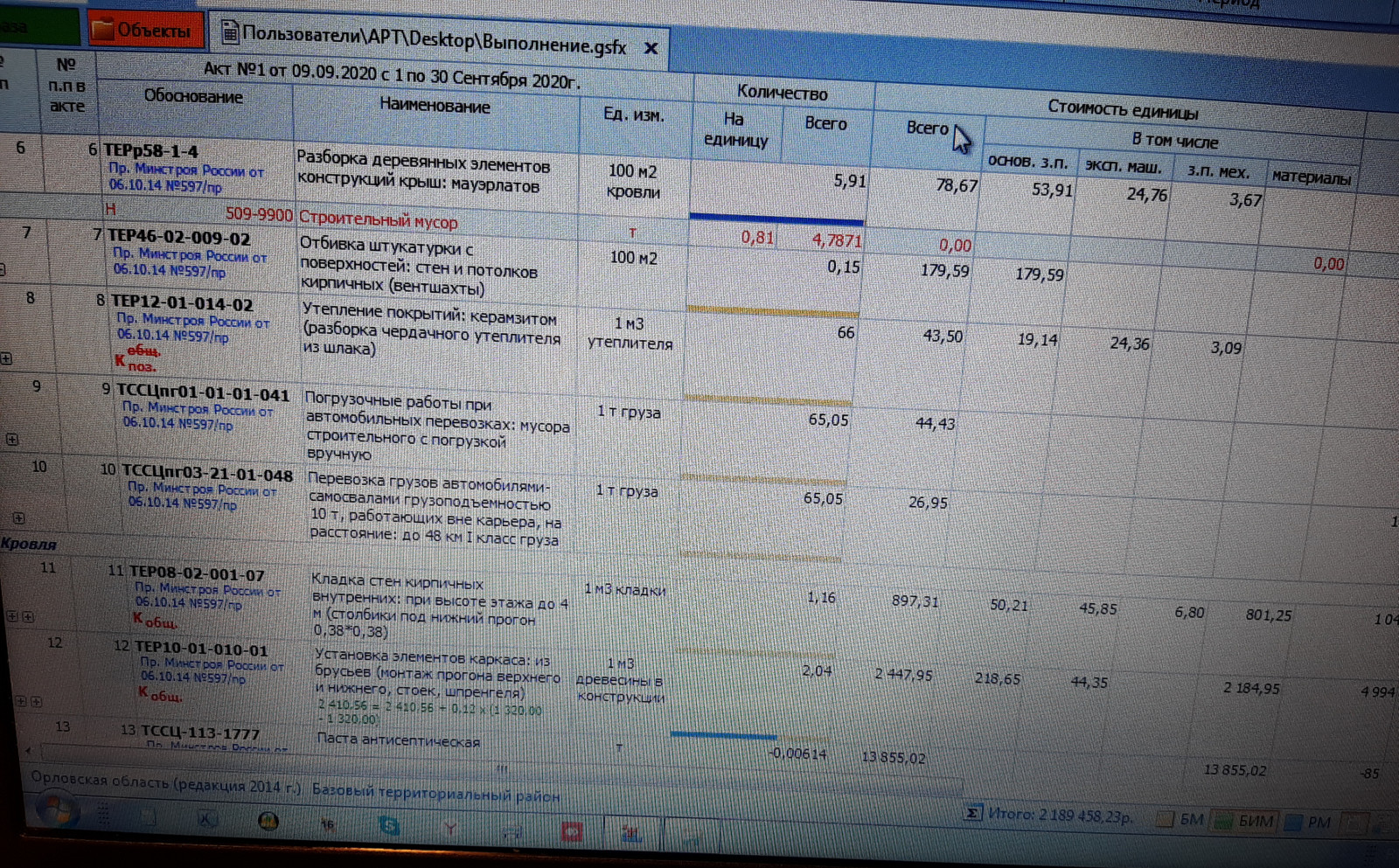The width and height of the screenshot is (1399, 868).
Task: Click the red code 509-9900
Action: (259, 214)
